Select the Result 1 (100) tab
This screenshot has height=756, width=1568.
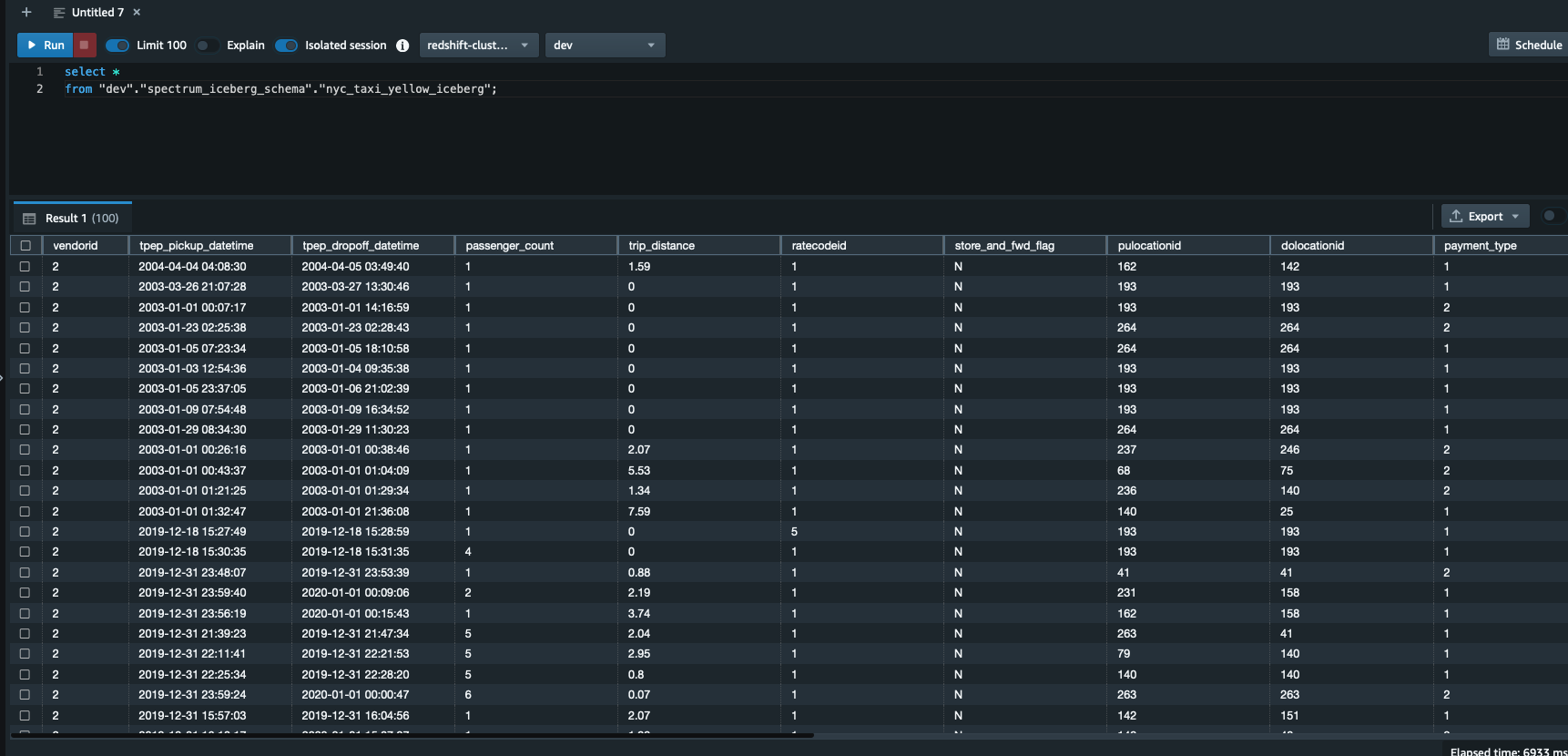coord(73,218)
